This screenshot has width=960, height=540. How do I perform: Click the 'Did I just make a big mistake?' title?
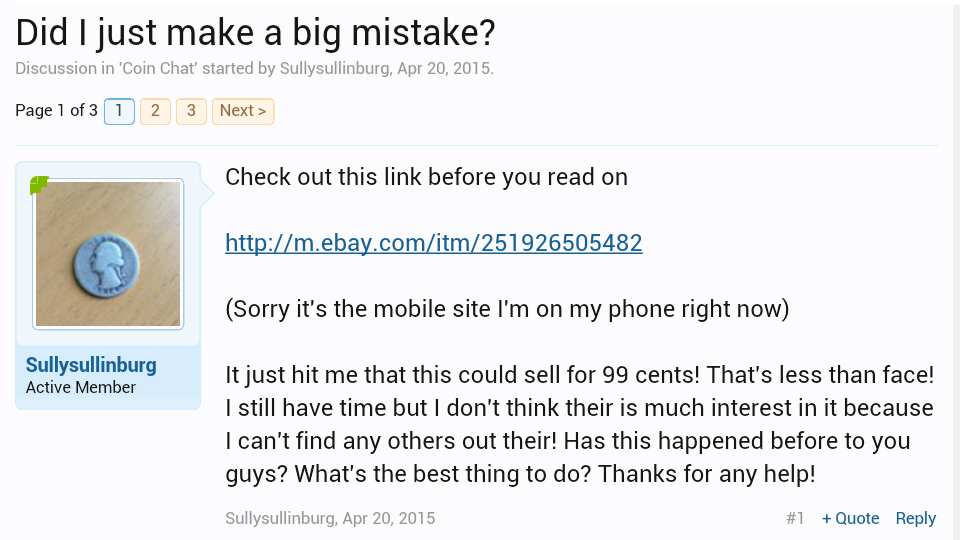tap(255, 33)
